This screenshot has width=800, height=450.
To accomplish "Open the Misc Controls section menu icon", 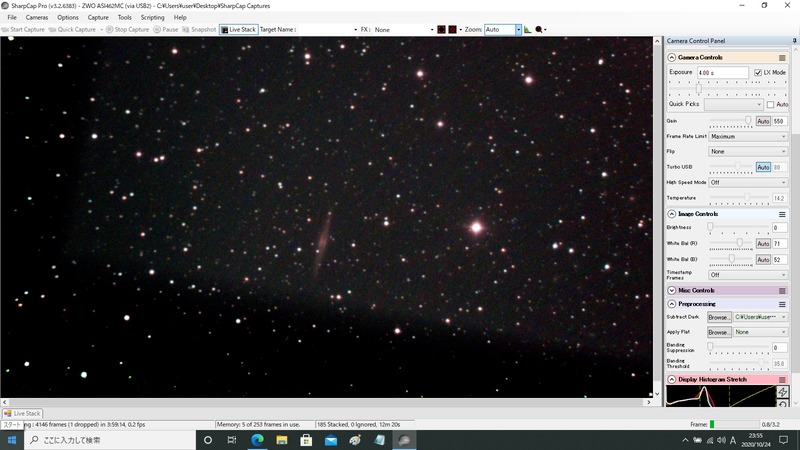I will coord(782,291).
